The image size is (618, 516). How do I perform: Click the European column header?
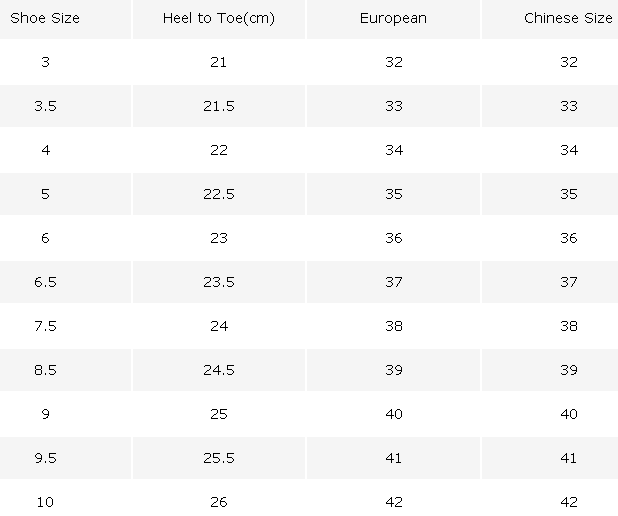pos(393,19)
